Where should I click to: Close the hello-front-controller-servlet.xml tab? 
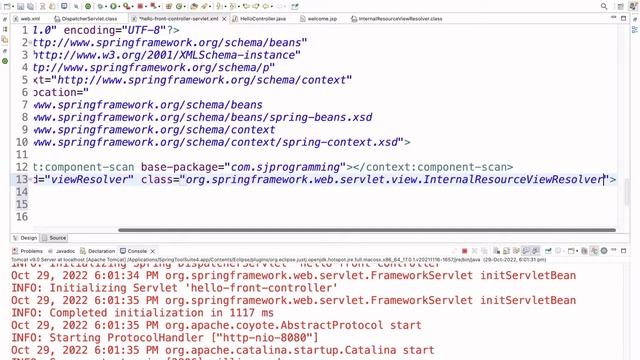[224, 19]
